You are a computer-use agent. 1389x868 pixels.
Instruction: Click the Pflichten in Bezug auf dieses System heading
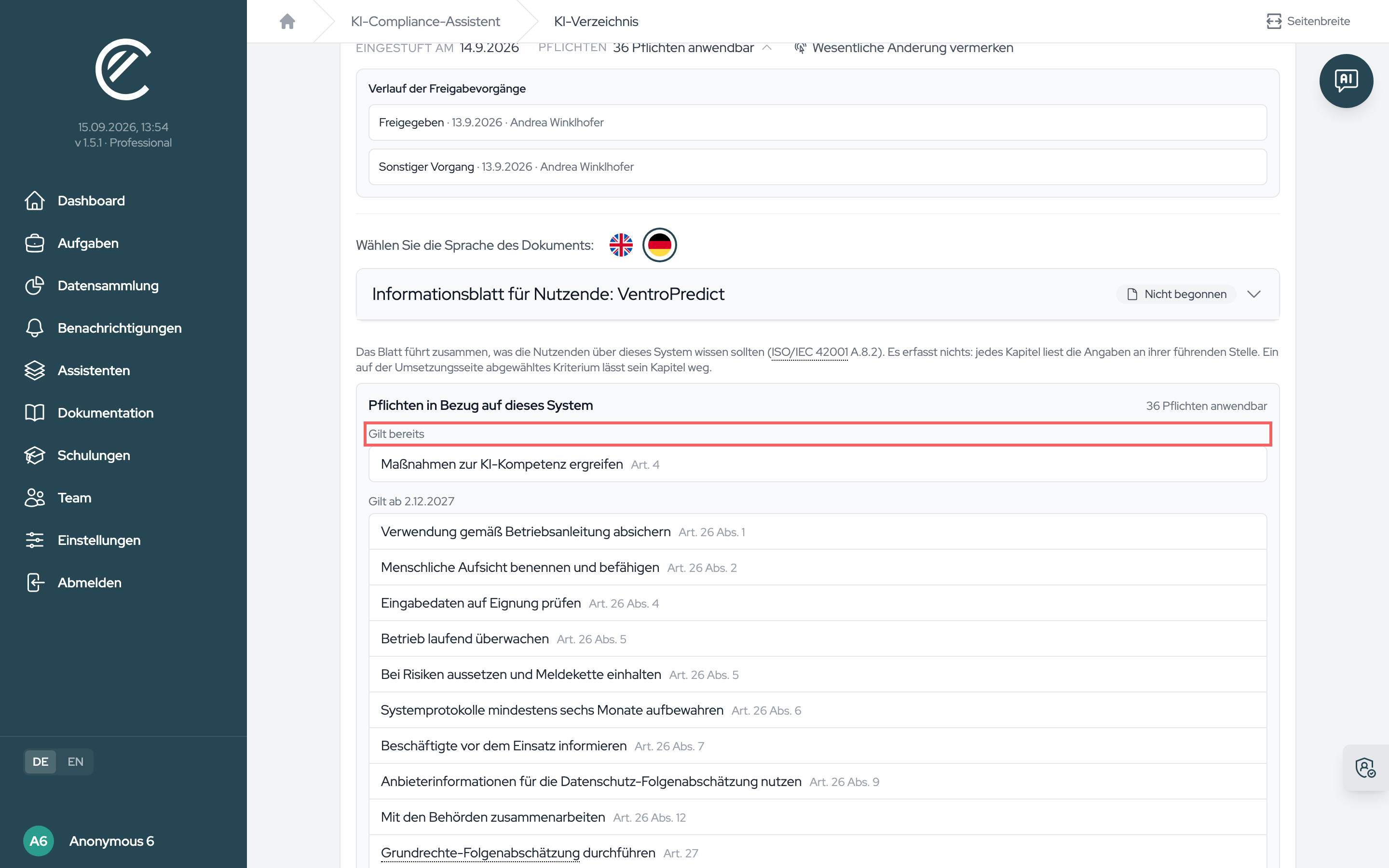[480, 405]
